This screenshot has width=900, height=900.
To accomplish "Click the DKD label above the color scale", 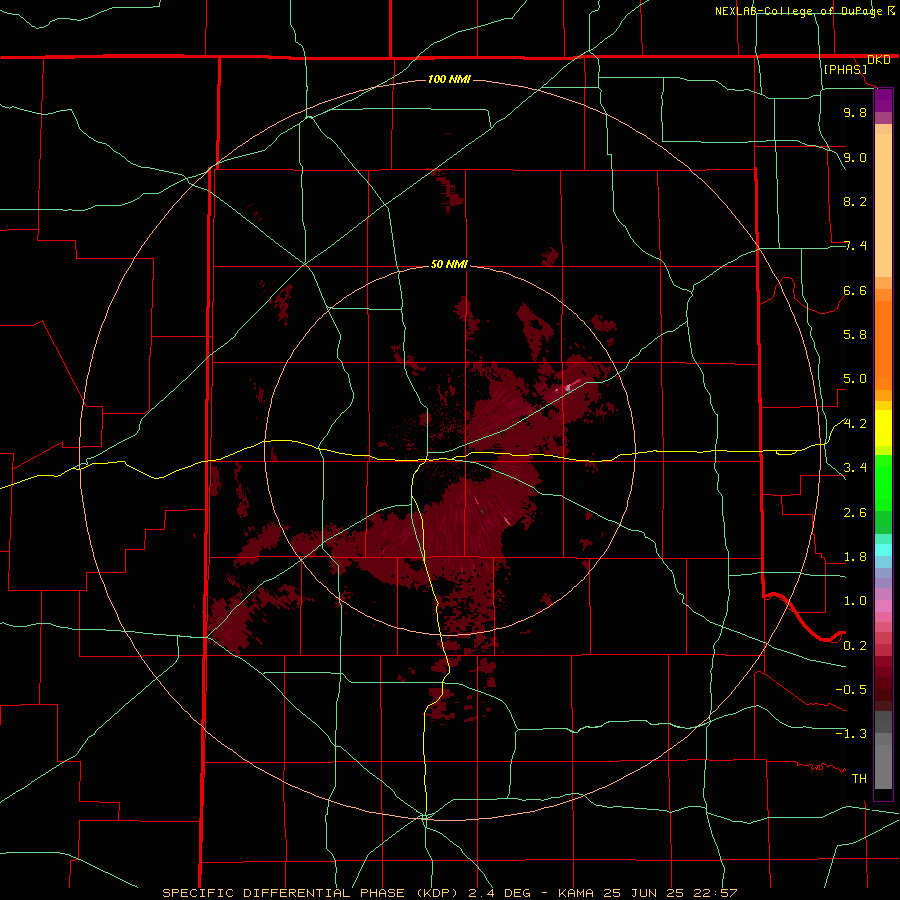I will pos(879,60).
